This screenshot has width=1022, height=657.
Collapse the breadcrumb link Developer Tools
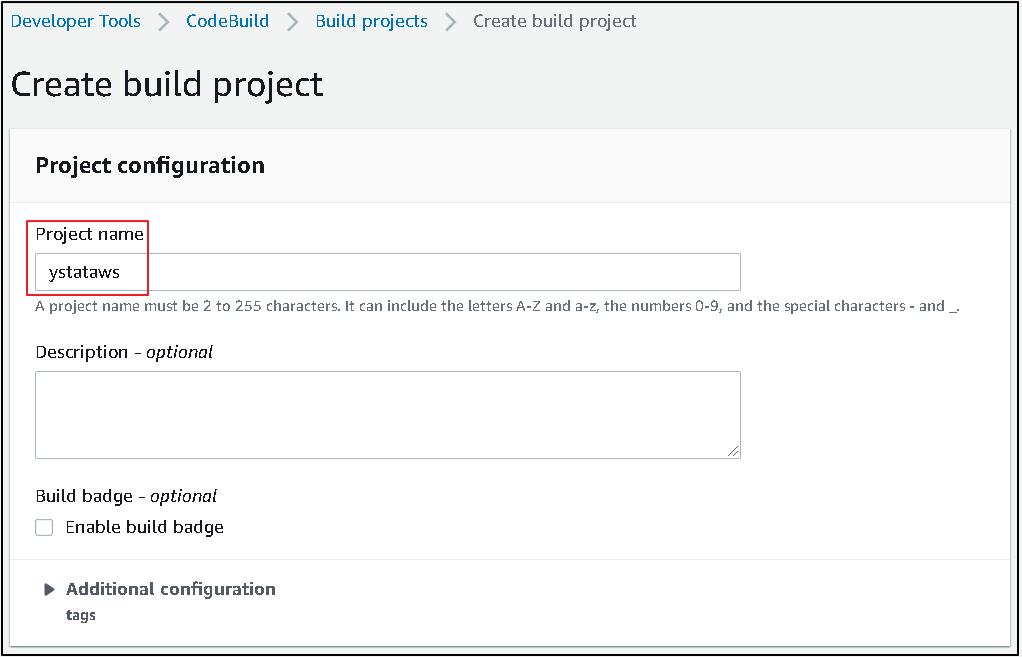click(75, 20)
